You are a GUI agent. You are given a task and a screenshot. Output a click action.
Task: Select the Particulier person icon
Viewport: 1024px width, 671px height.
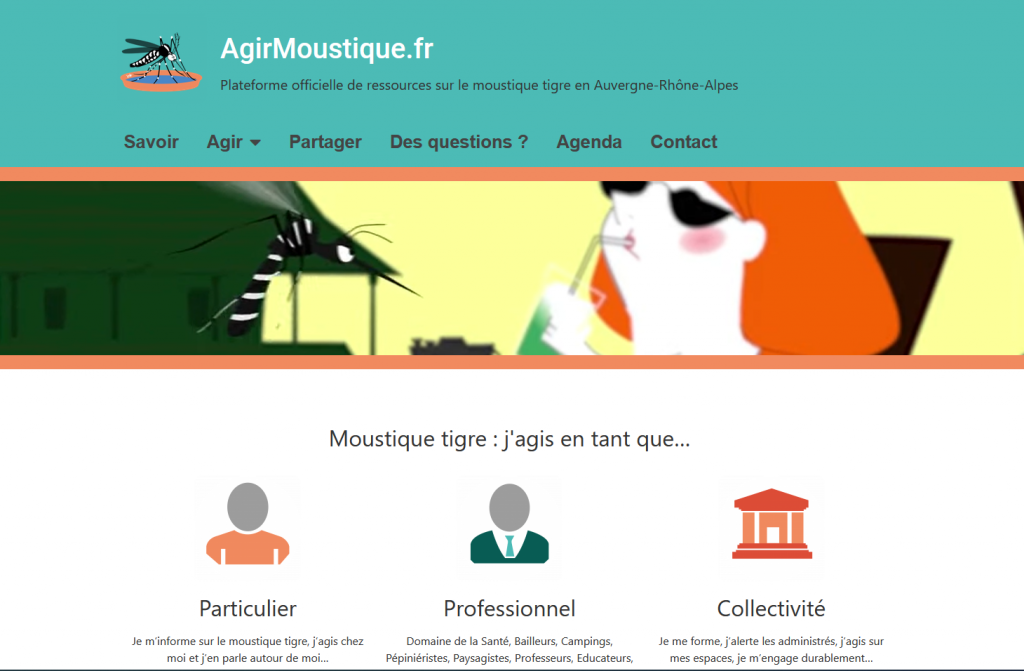[248, 524]
